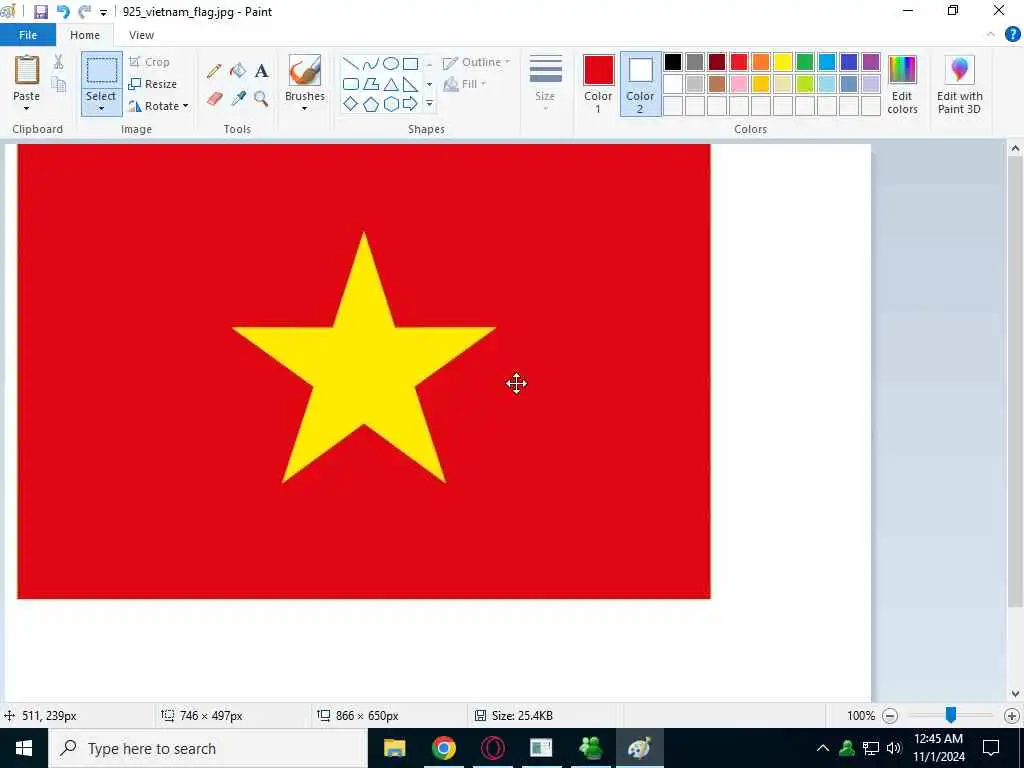
Task: Click the Paste clipboard icon
Action: tap(27, 70)
